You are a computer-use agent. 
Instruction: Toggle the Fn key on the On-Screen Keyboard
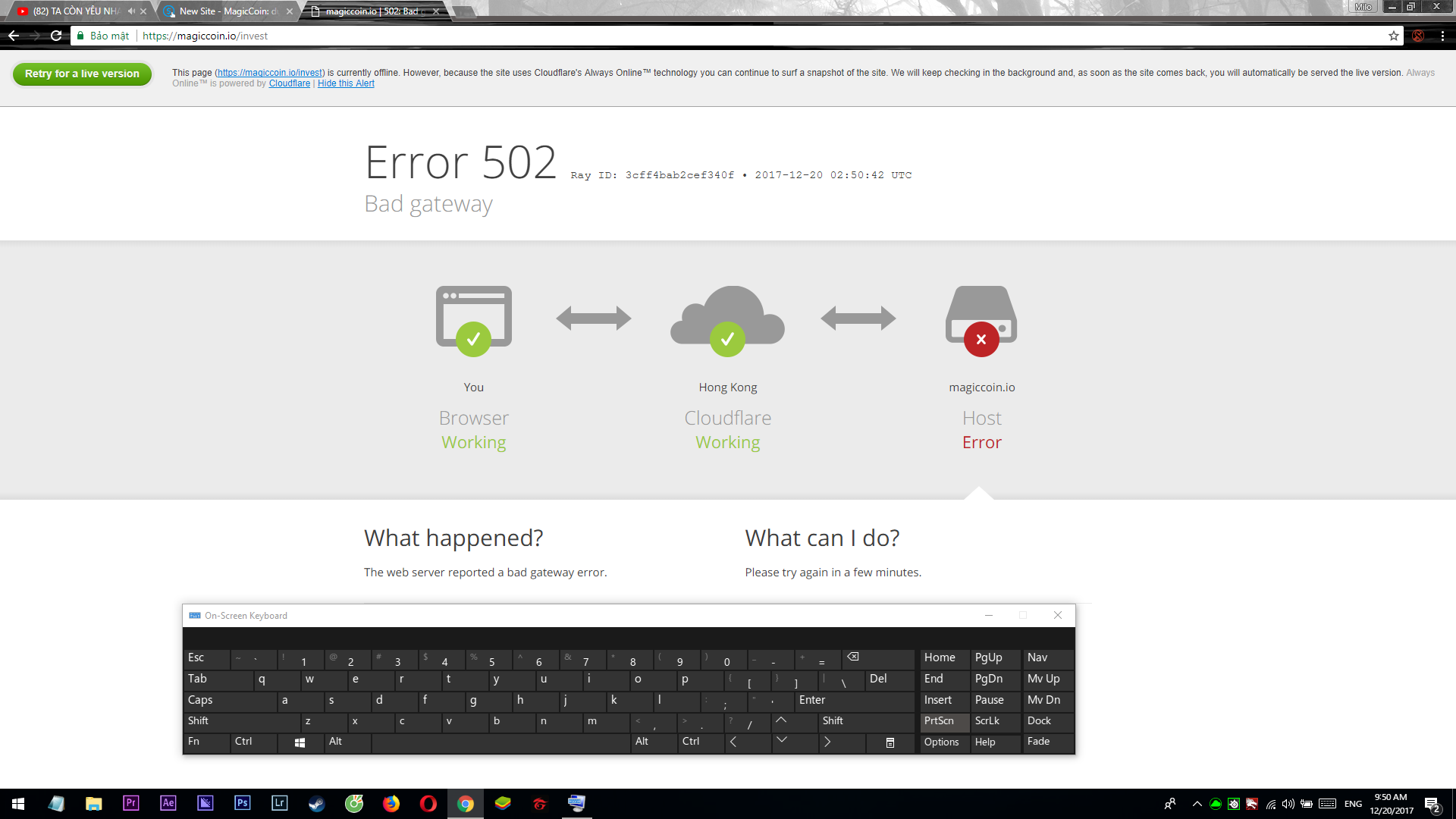point(206,742)
